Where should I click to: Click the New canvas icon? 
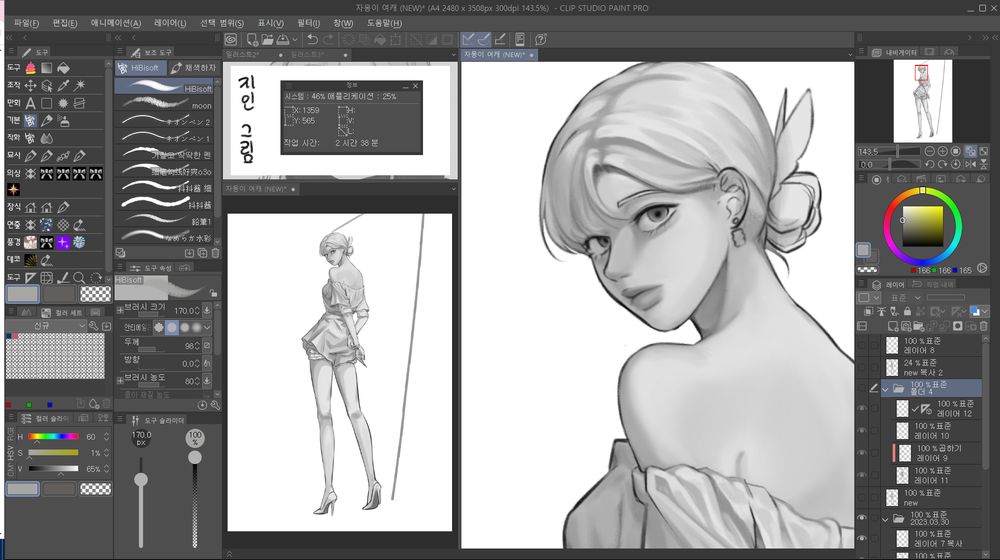click(252, 40)
